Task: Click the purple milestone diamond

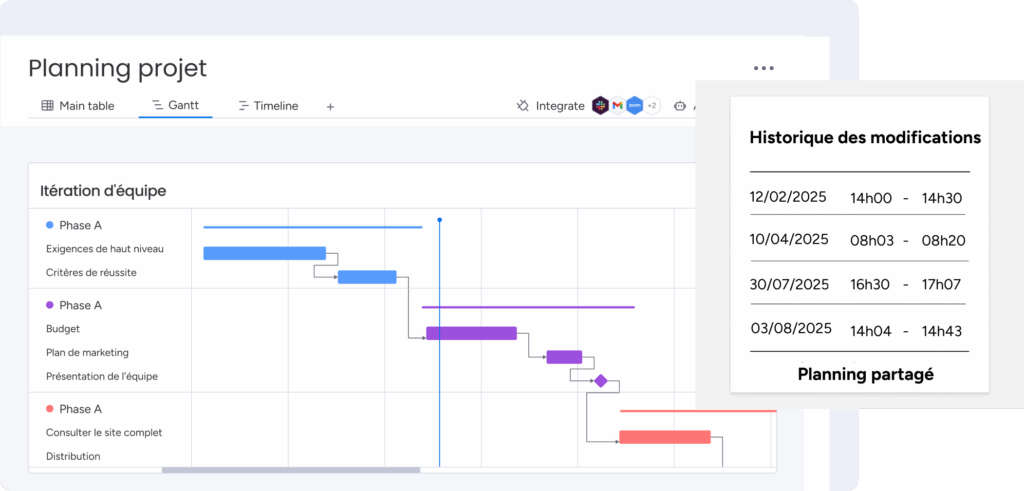Action: coord(601,381)
